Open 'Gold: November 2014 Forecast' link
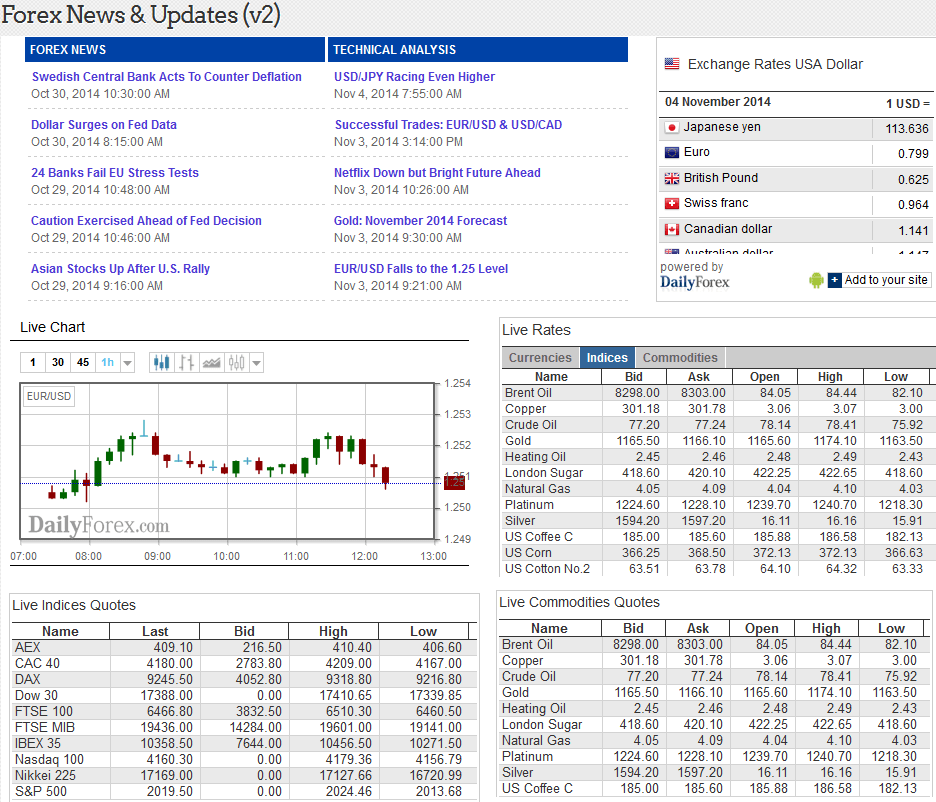The width and height of the screenshot is (936, 802). [420, 221]
